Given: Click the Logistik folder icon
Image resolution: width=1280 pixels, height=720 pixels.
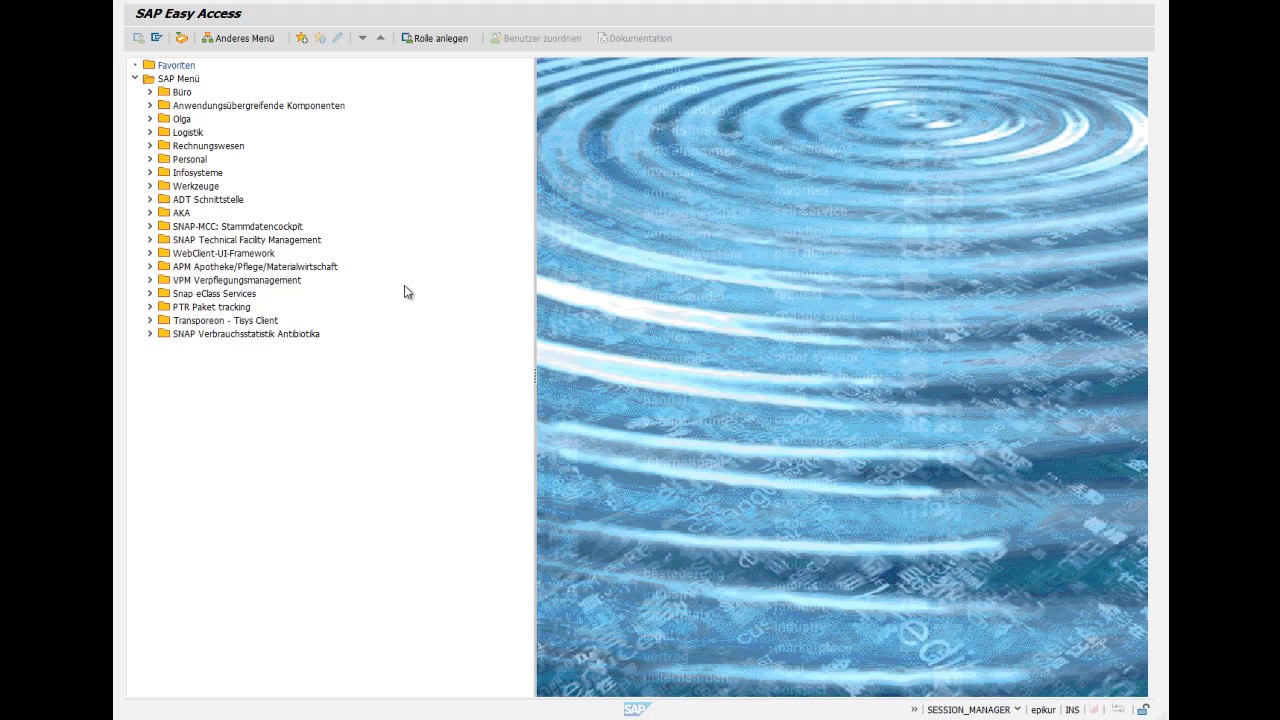Looking at the screenshot, I should [164, 132].
